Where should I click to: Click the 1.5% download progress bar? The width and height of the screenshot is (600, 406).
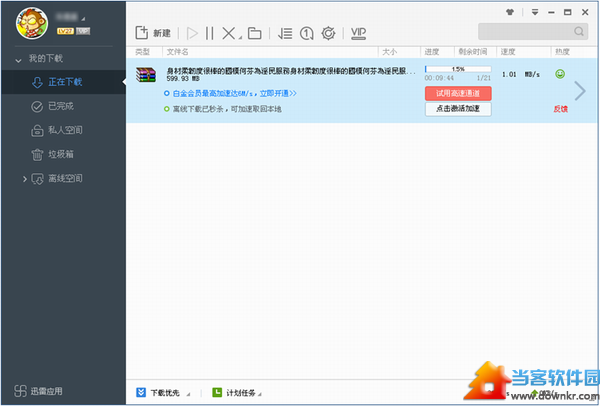coord(458,69)
